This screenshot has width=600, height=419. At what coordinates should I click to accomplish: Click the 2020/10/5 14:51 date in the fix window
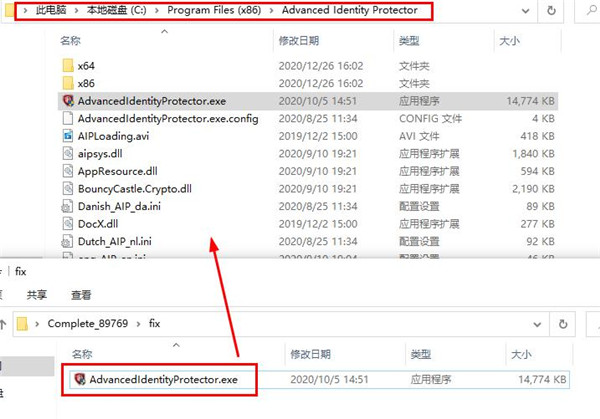329,379
